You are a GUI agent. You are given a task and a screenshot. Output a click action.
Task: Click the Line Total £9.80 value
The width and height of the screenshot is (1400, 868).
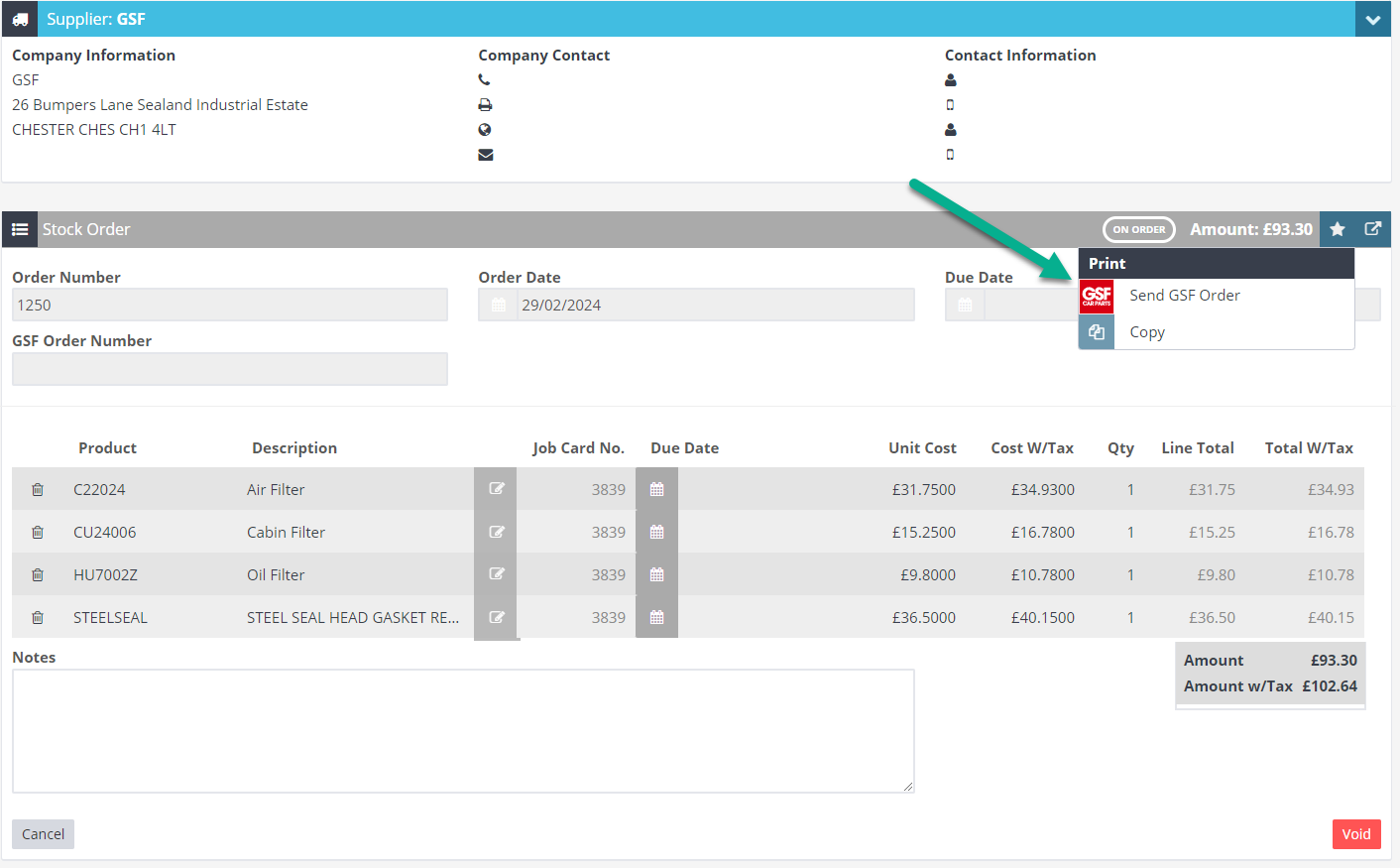pos(1217,574)
